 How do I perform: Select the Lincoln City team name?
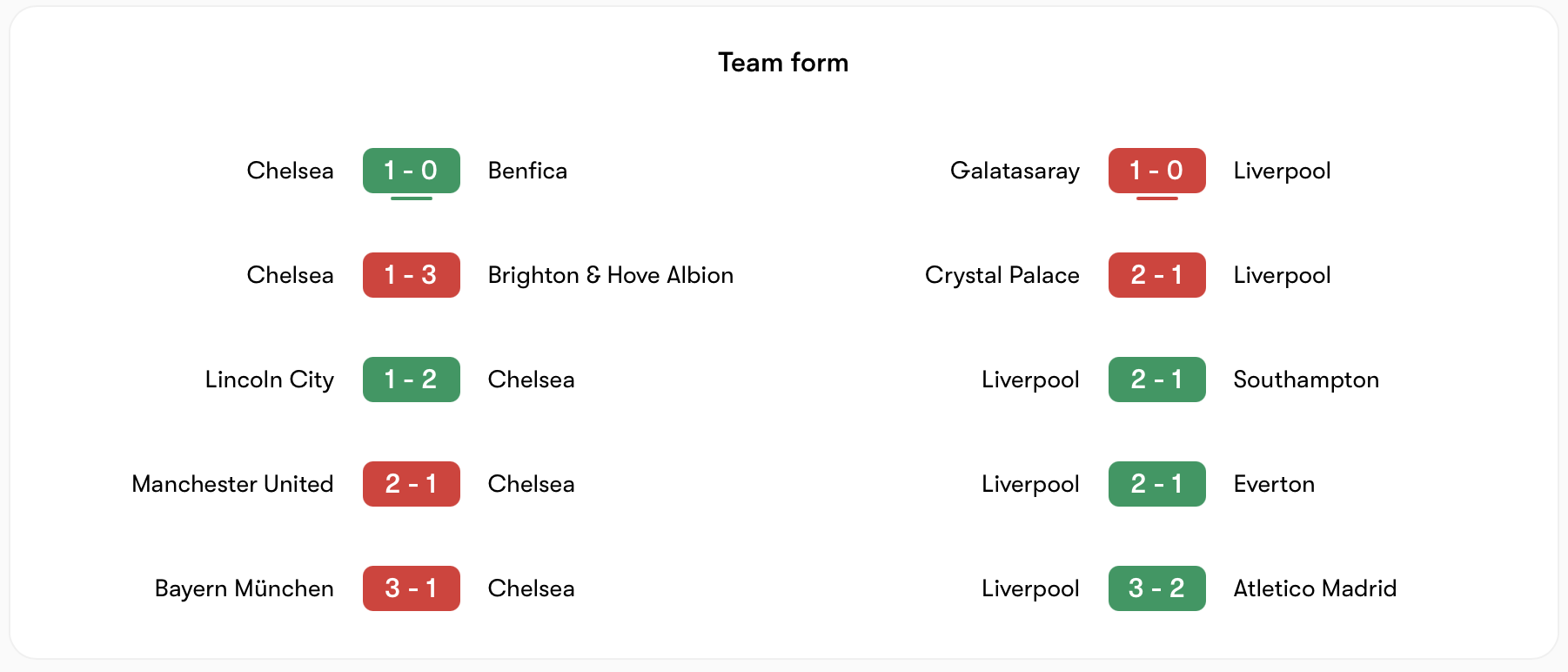(x=269, y=380)
